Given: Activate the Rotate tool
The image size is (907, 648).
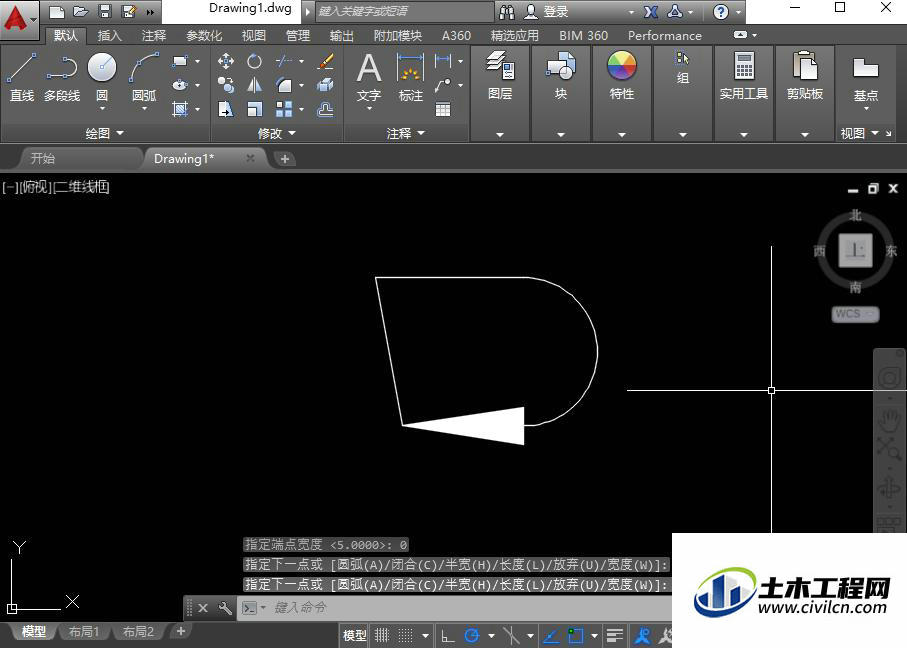Looking at the screenshot, I should [255, 61].
